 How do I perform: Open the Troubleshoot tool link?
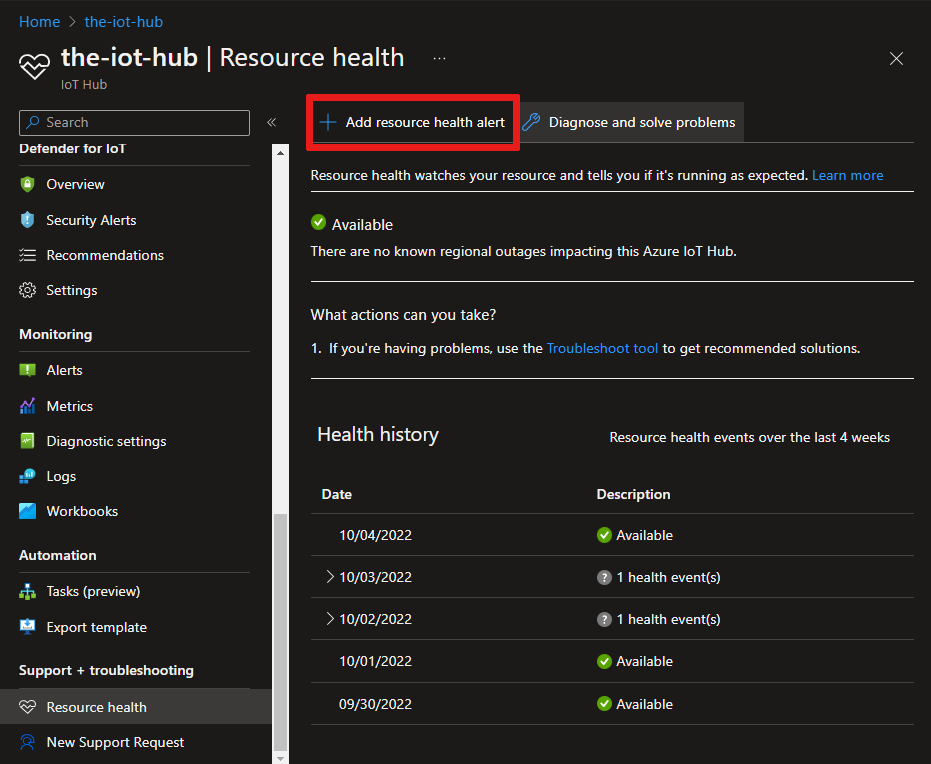tap(602, 349)
